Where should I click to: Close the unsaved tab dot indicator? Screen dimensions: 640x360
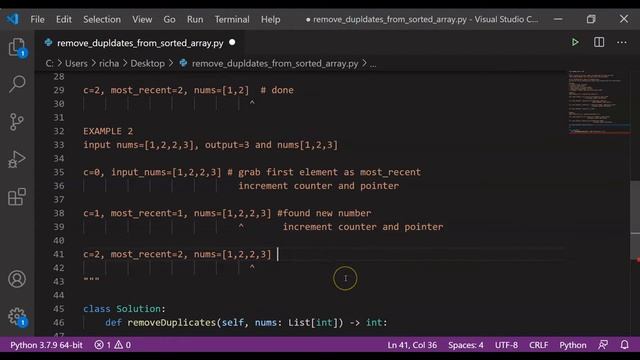click(x=232, y=42)
